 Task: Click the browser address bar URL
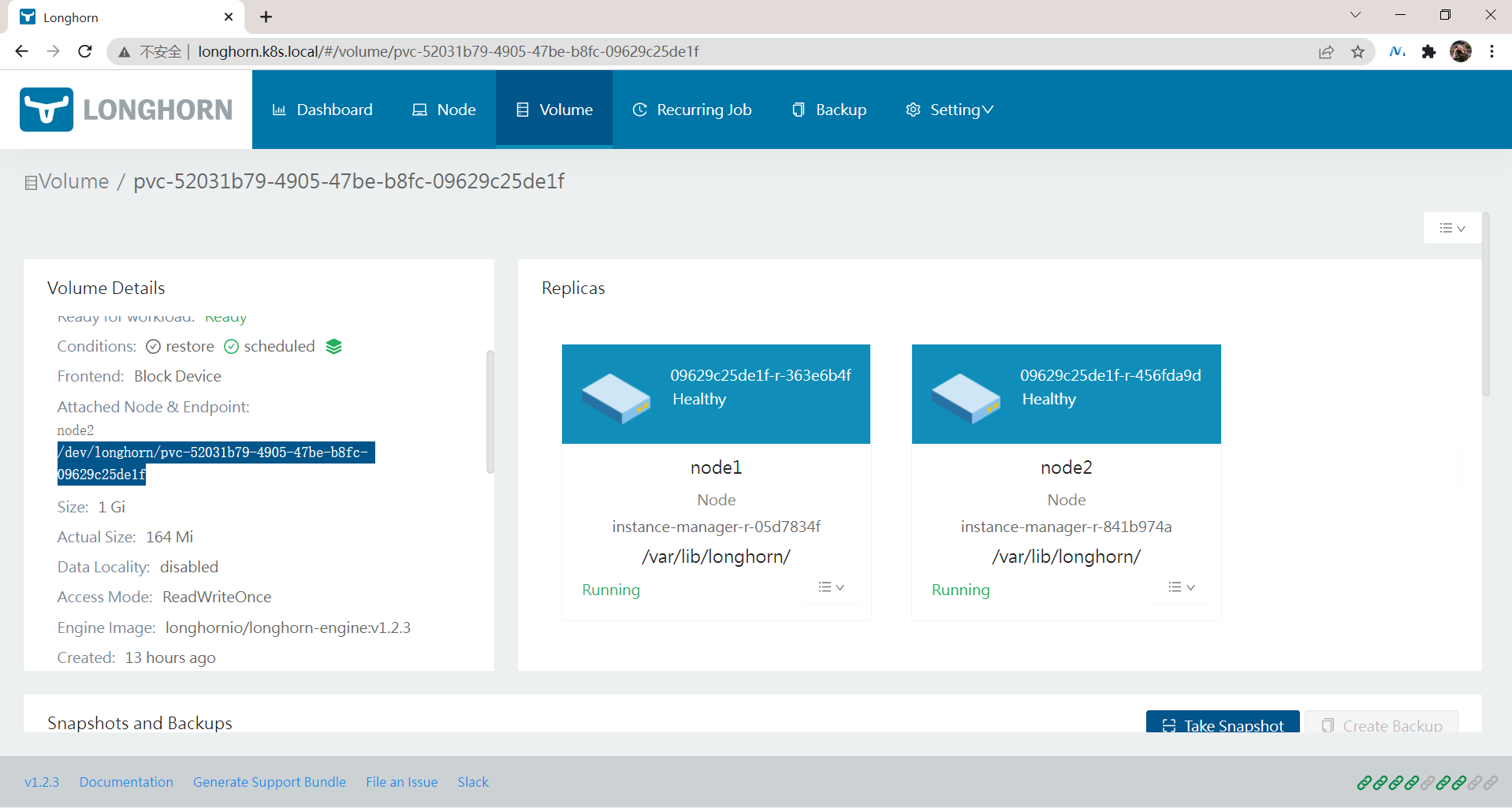click(x=449, y=51)
